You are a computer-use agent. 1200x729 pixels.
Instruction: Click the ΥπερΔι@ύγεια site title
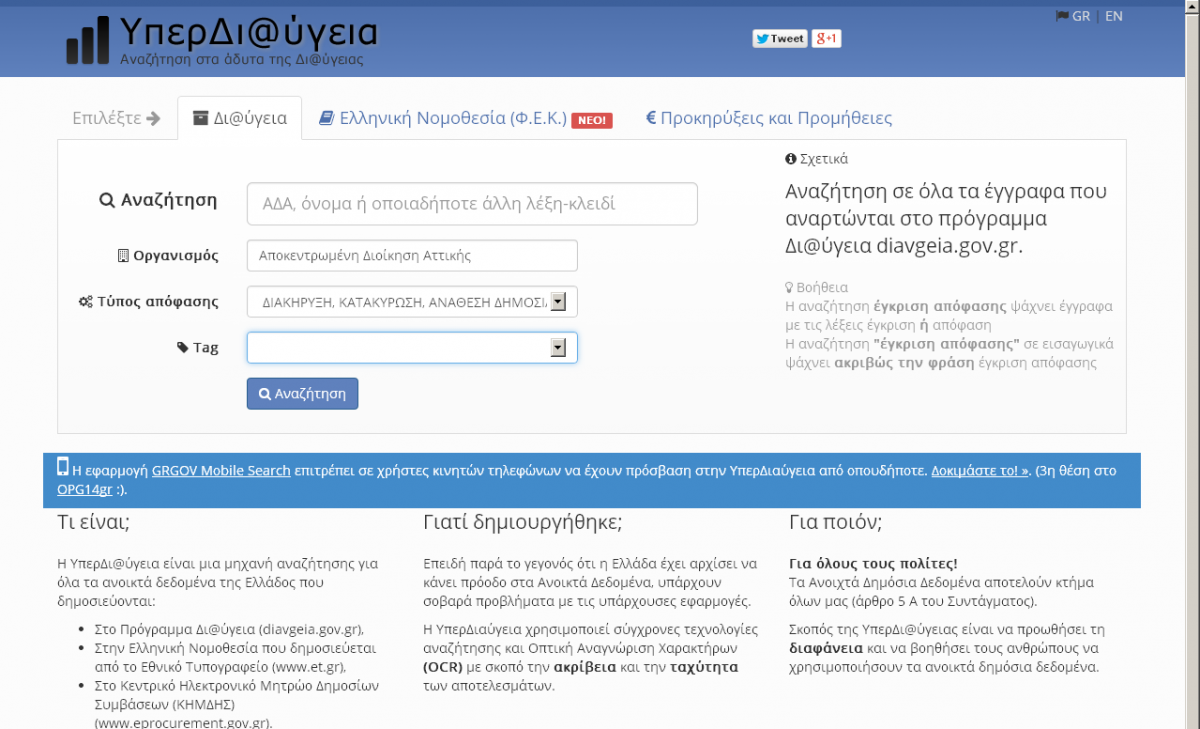pyautogui.click(x=248, y=32)
